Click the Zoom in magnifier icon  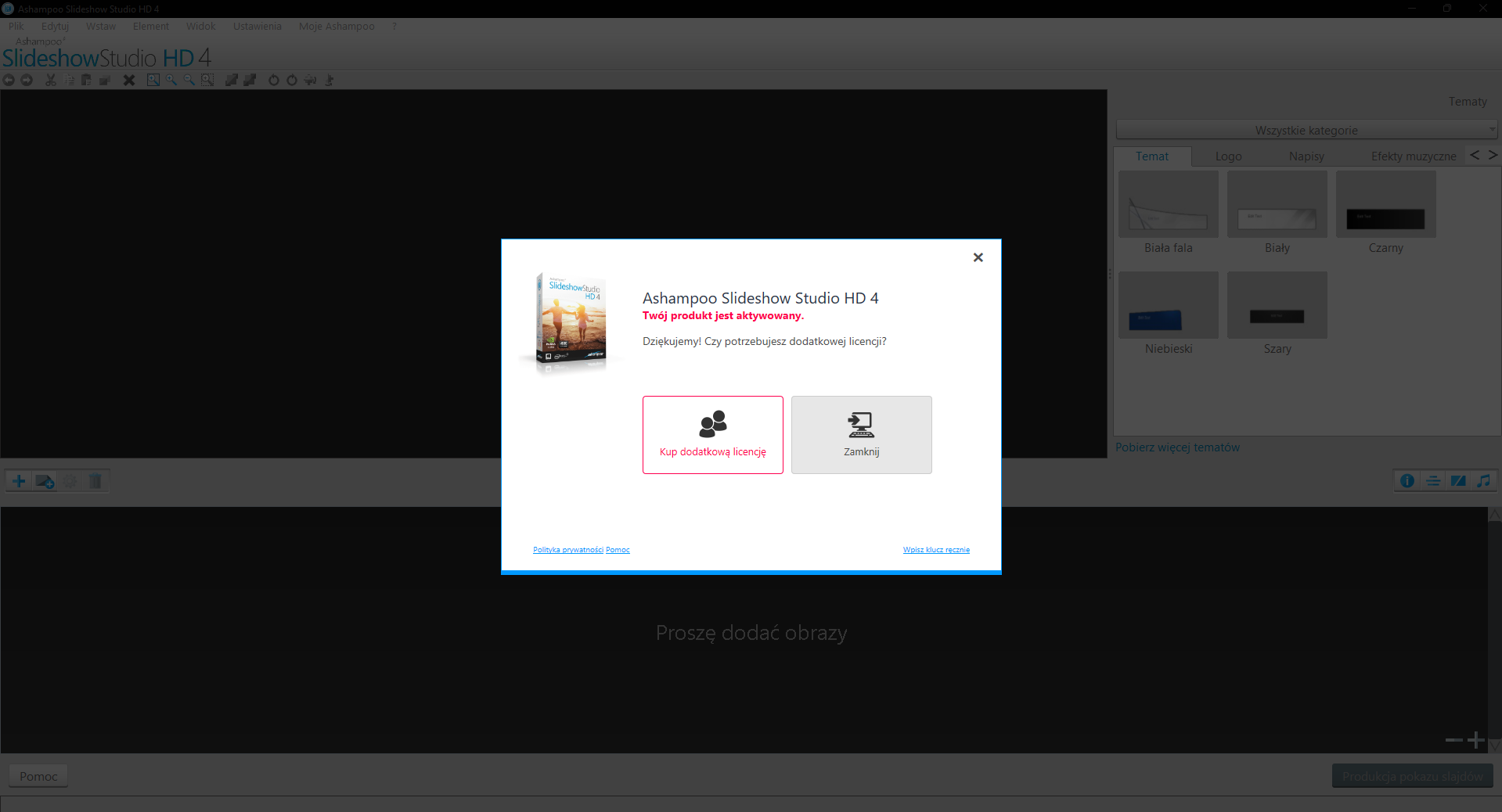171,80
